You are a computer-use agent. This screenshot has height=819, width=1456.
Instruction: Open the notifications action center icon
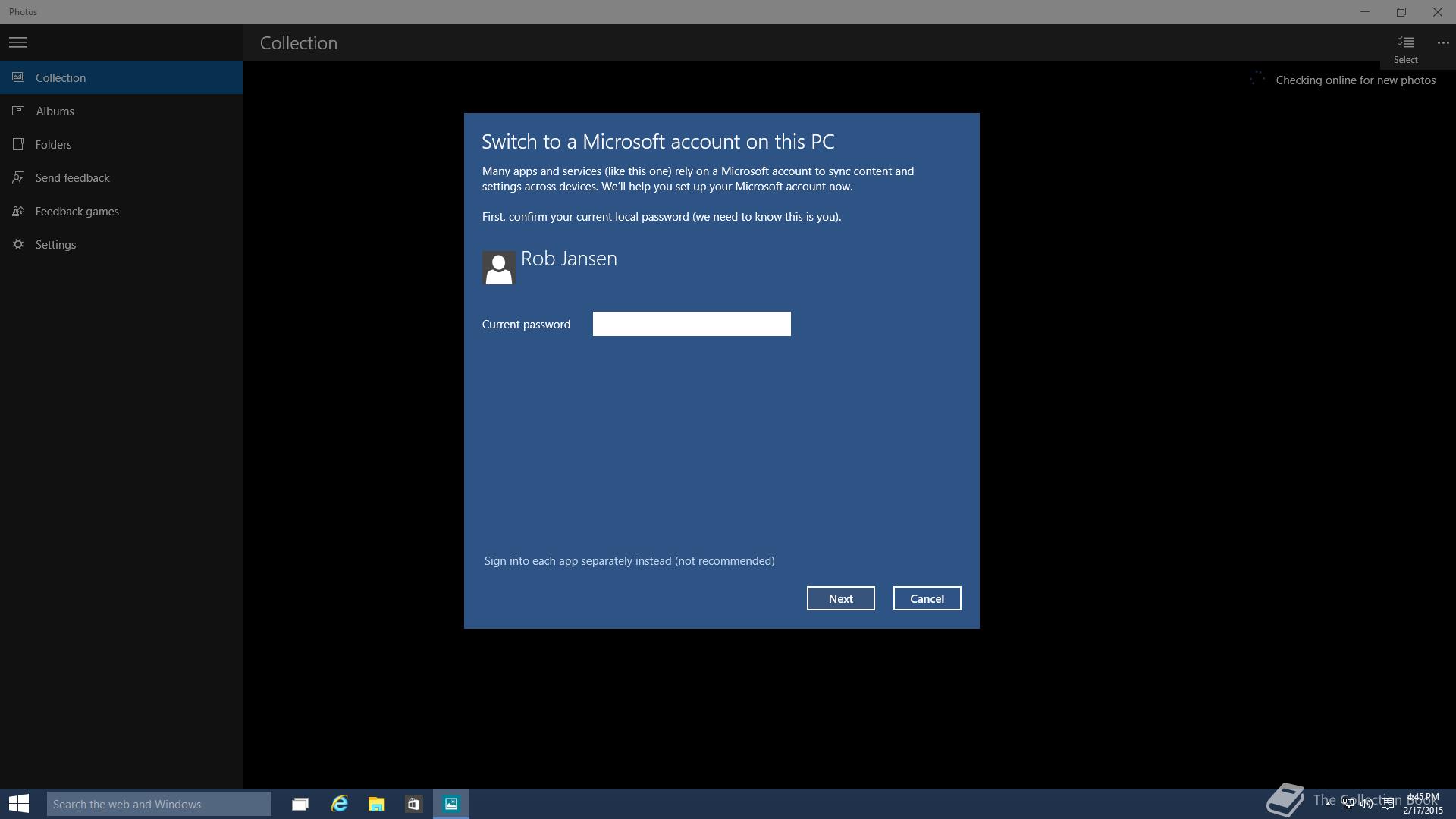[1387, 803]
